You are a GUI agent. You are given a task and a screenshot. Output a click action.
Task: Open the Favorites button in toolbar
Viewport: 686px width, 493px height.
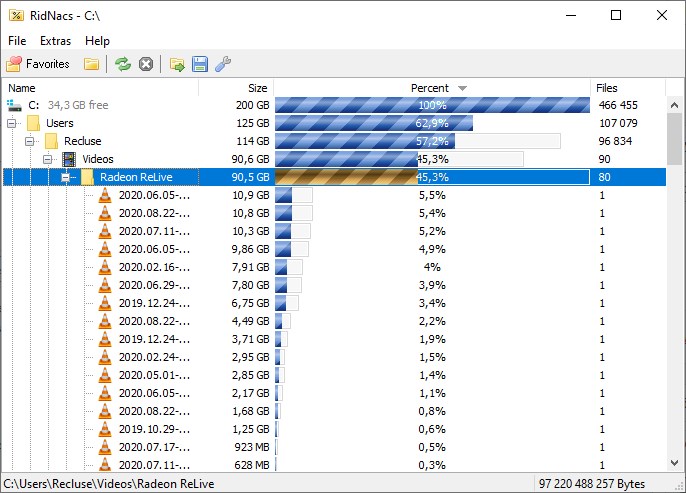click(38, 64)
